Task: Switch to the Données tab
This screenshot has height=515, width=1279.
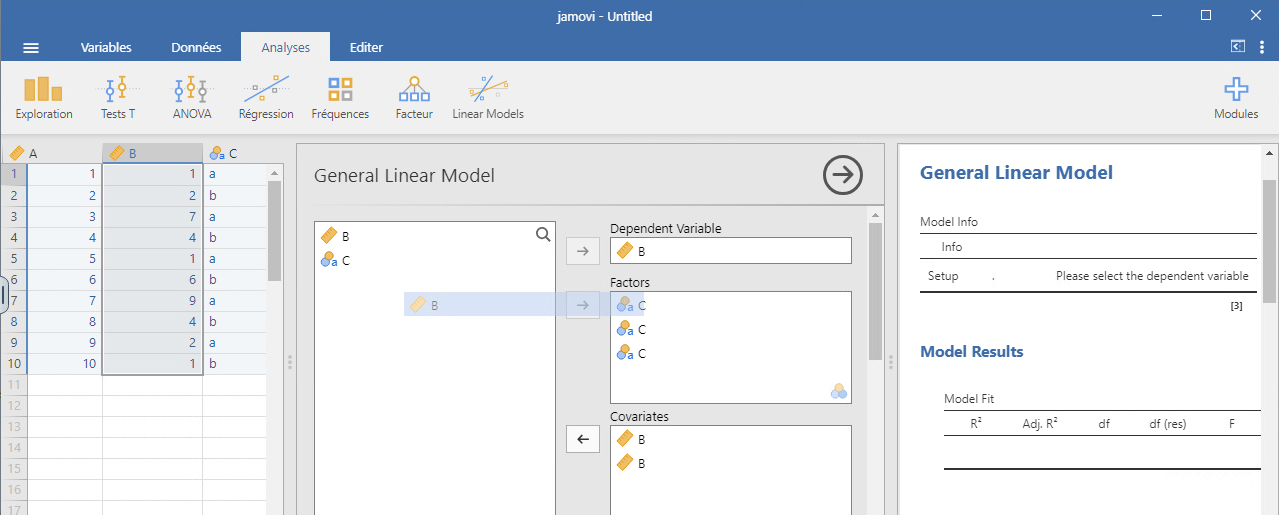Action: pyautogui.click(x=196, y=47)
